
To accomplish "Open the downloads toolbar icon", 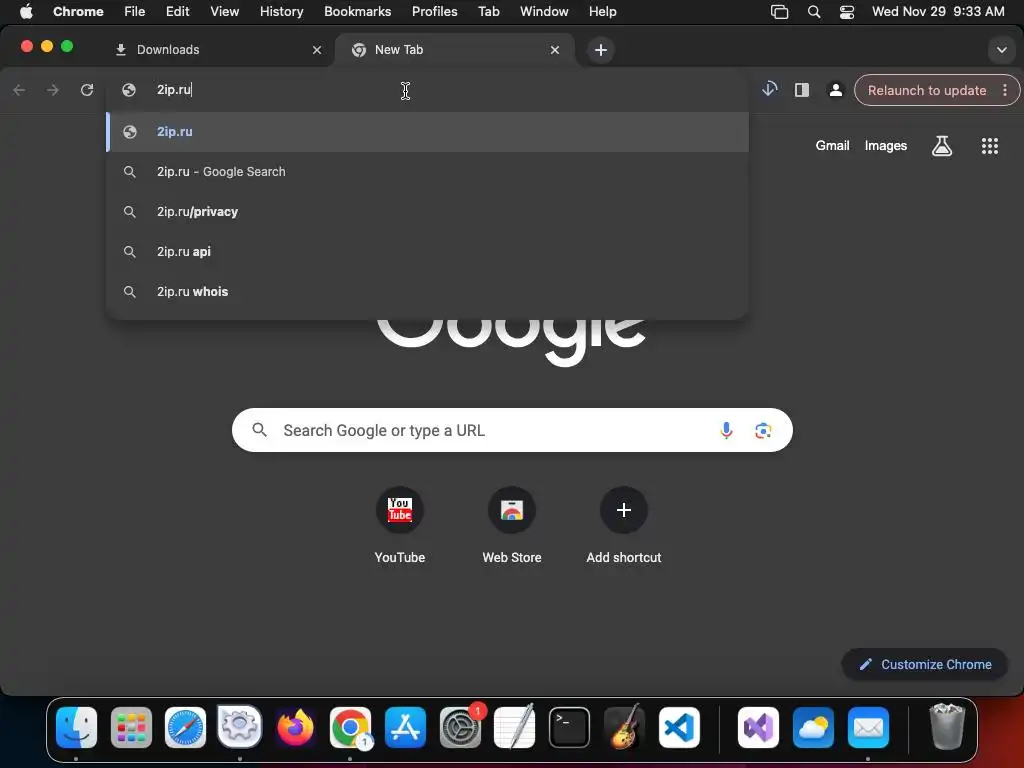I will pos(769,89).
